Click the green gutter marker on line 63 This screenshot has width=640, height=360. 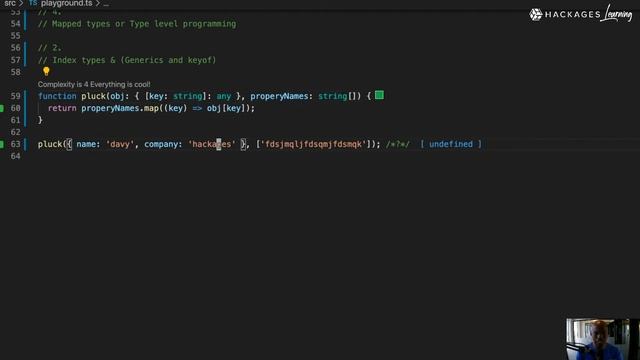[2, 144]
